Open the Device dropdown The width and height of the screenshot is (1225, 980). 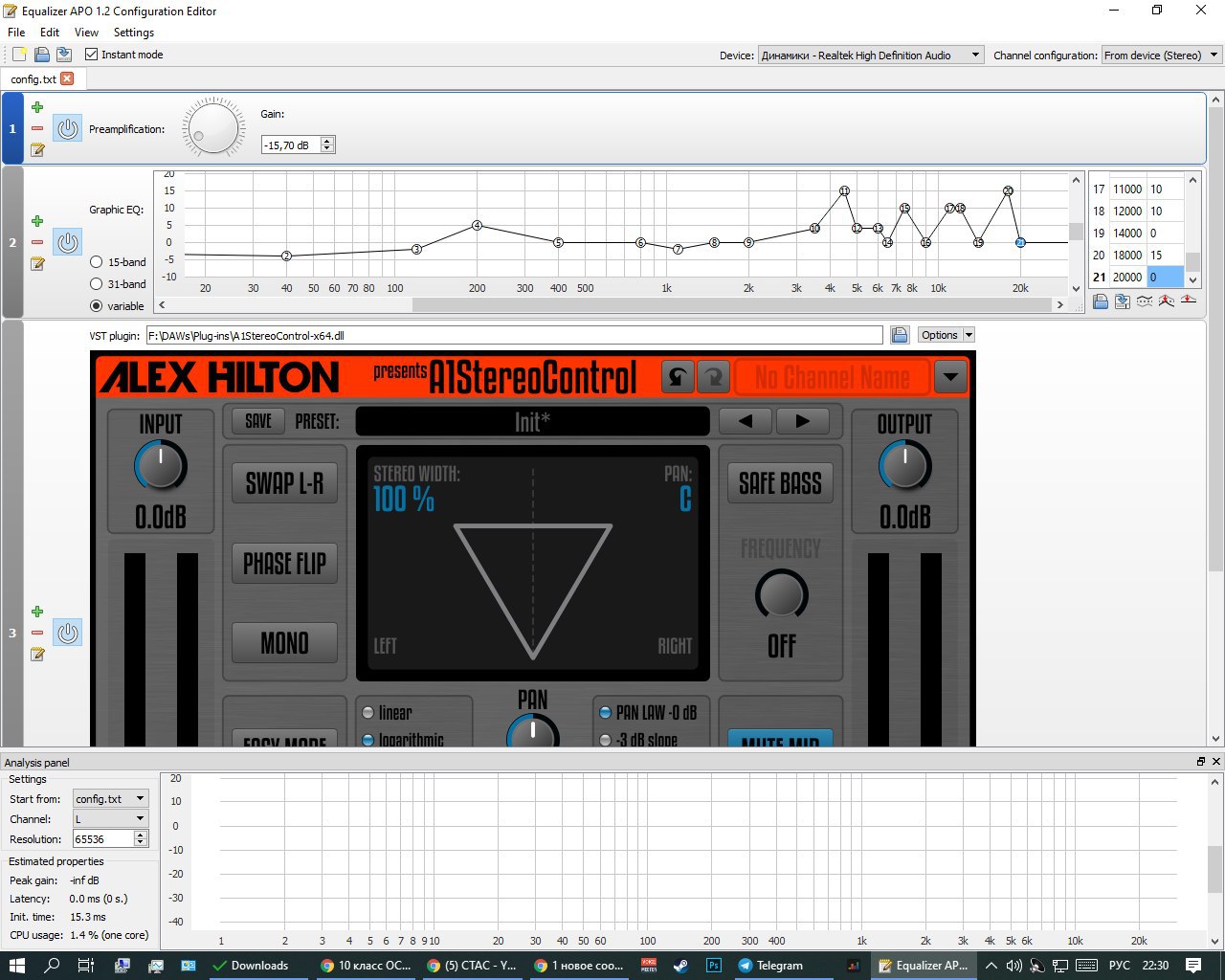coord(871,55)
